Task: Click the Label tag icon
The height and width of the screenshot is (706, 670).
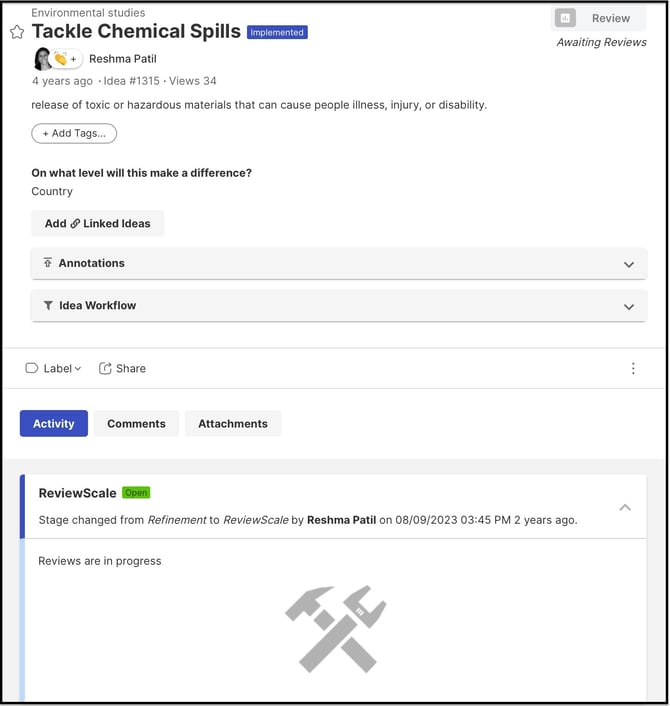Action: coord(31,369)
